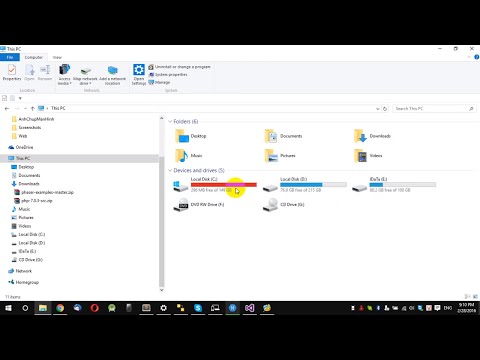480x360 pixels.
Task: Open the Properties ribbon button
Action: 12,73
